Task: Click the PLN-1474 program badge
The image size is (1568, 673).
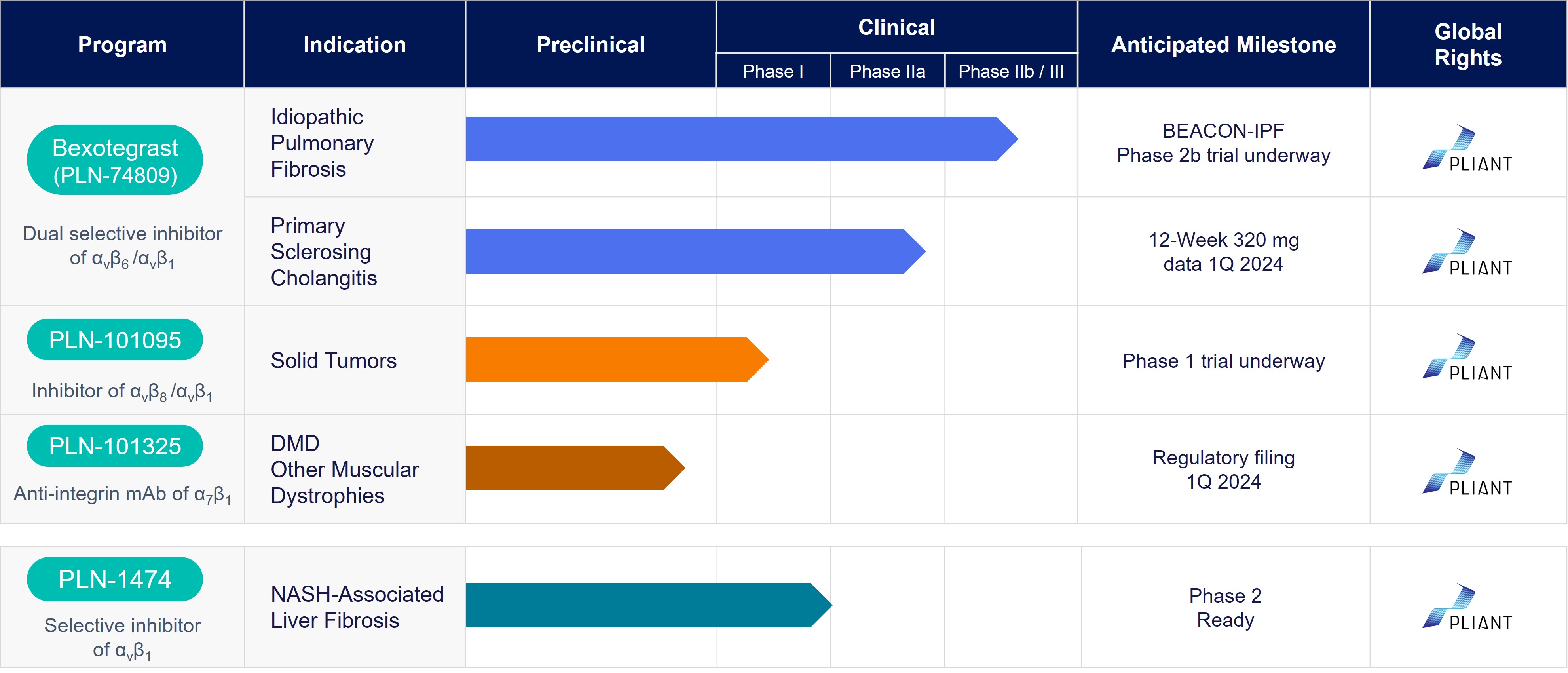Action: [115, 579]
